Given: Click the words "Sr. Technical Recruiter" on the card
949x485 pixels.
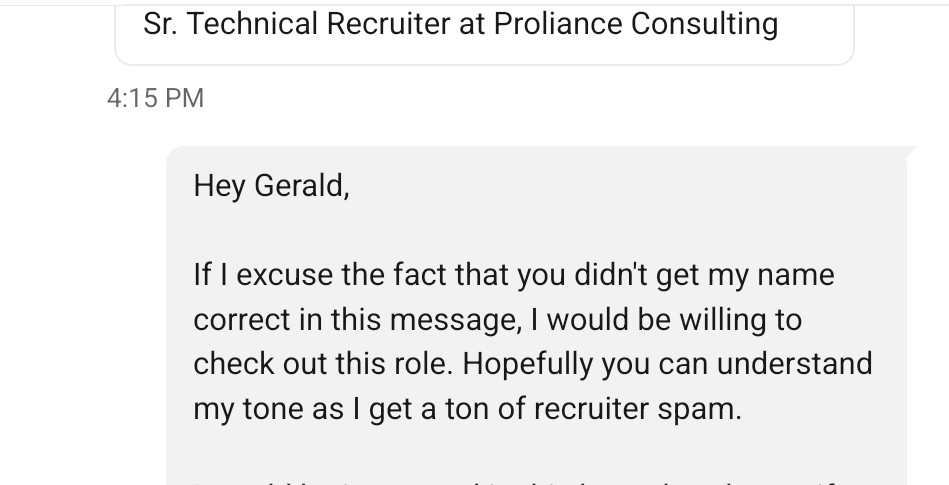Looking at the screenshot, I should click(297, 24).
